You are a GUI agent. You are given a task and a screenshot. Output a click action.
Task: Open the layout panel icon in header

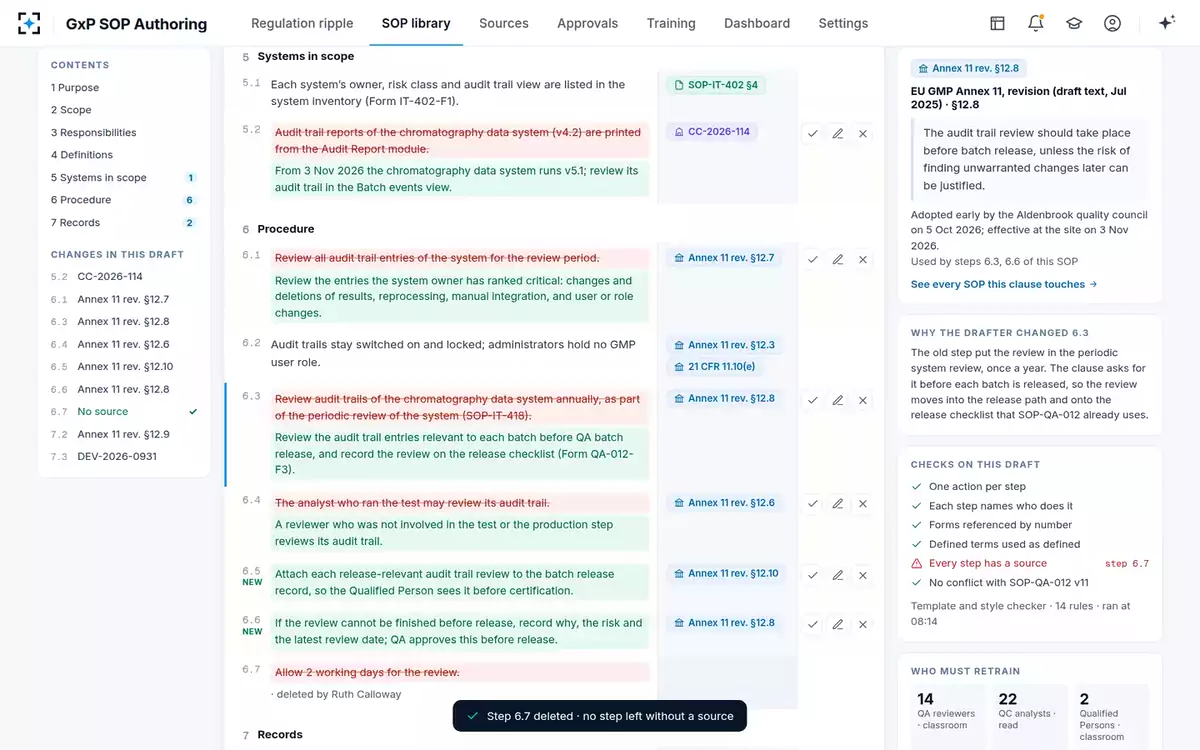point(997,23)
